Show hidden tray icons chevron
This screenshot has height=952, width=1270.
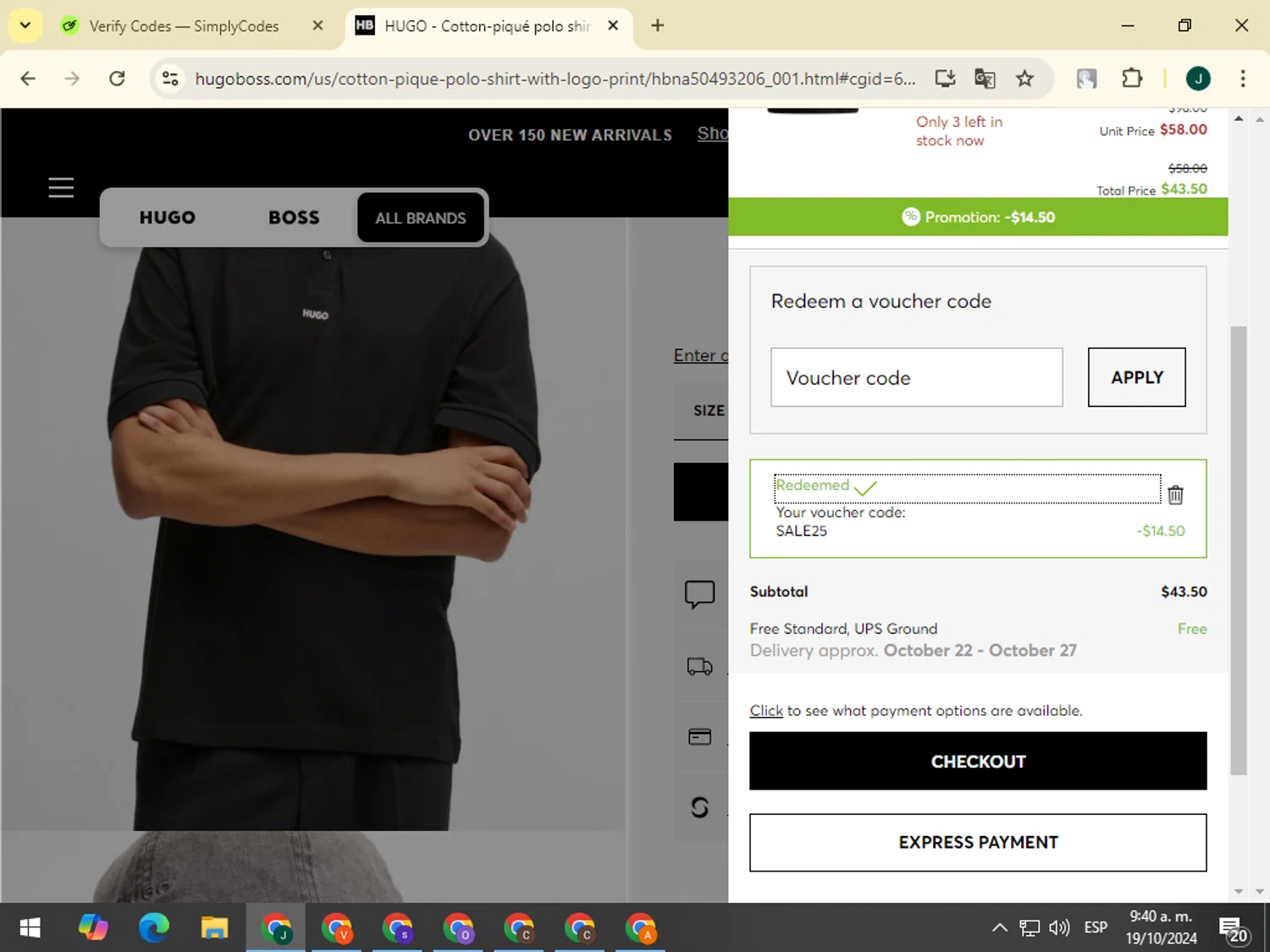pyautogui.click(x=1000, y=928)
